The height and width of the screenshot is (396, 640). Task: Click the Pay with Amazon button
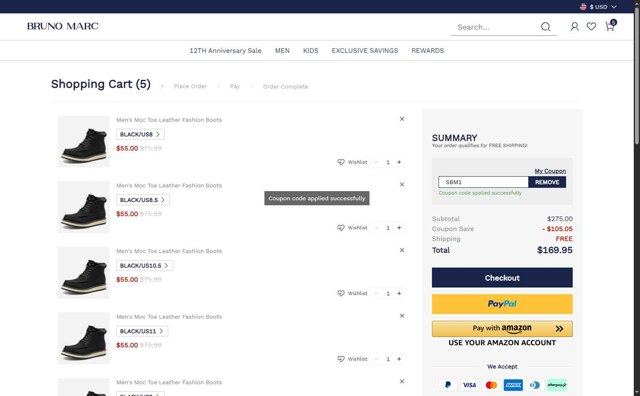pos(502,328)
